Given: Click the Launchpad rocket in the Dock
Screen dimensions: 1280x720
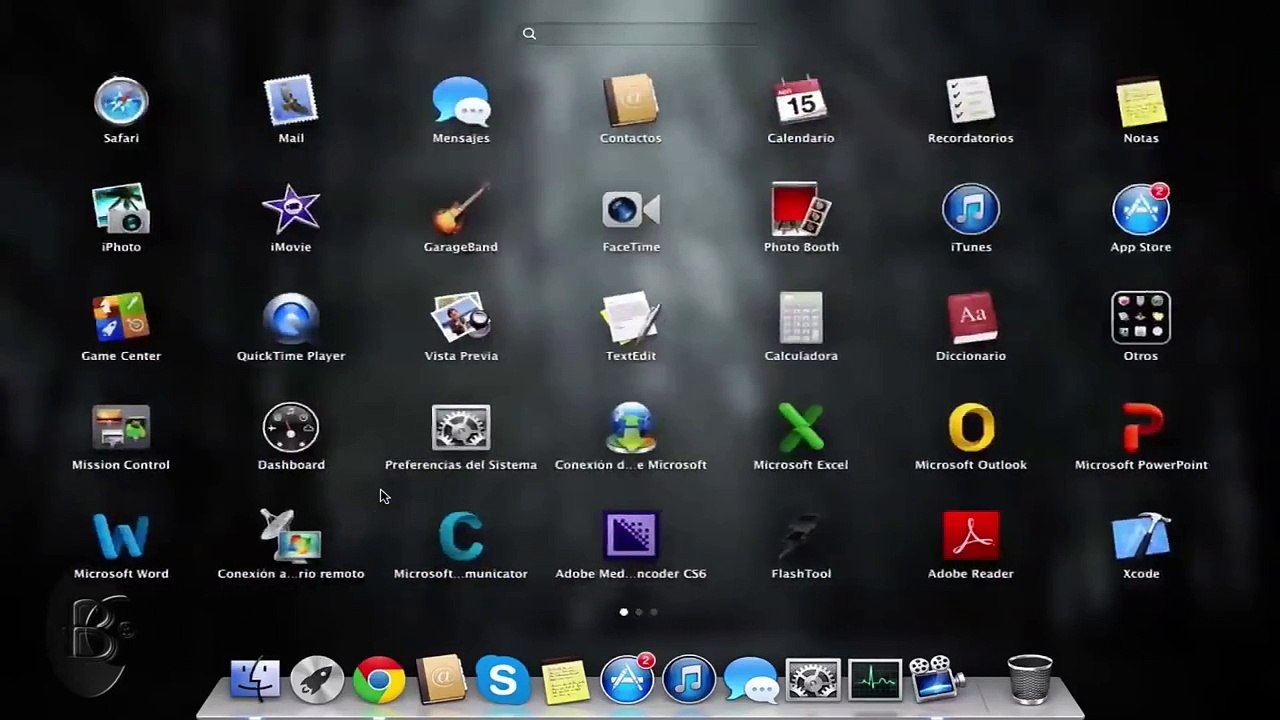Looking at the screenshot, I should tap(317, 680).
